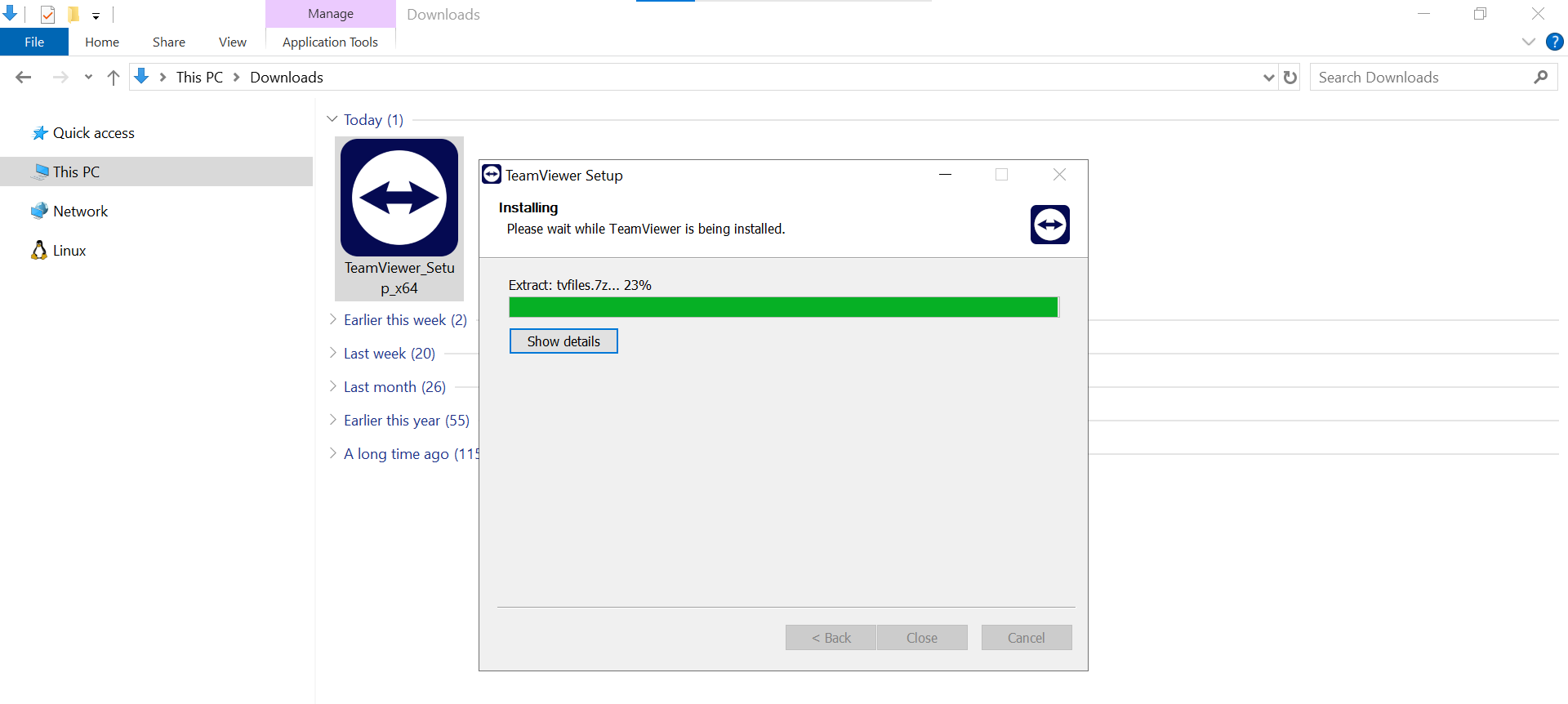Click the Show details button
Screen dimensions: 1568x704
(563, 341)
